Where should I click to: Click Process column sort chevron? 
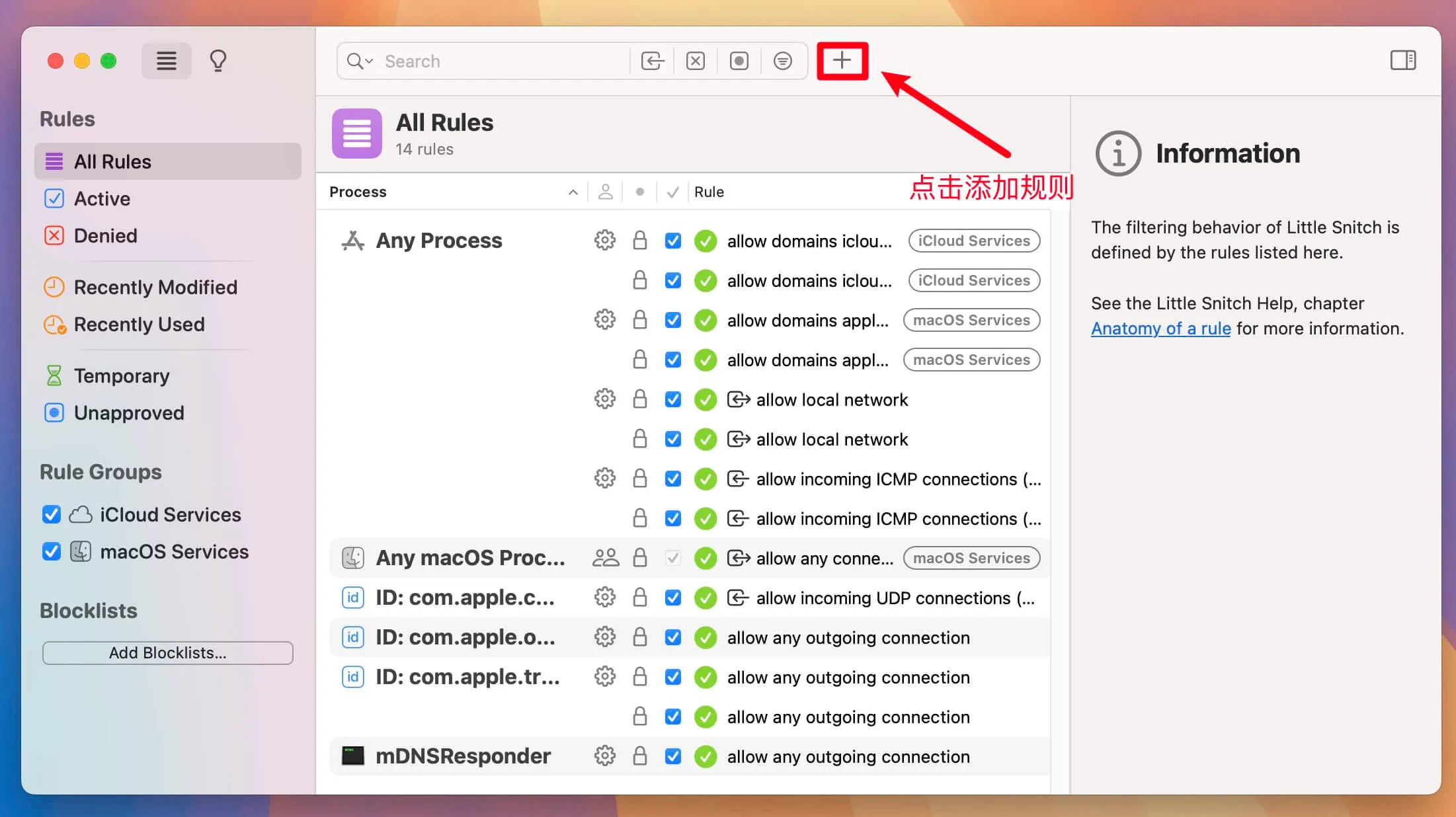(573, 192)
